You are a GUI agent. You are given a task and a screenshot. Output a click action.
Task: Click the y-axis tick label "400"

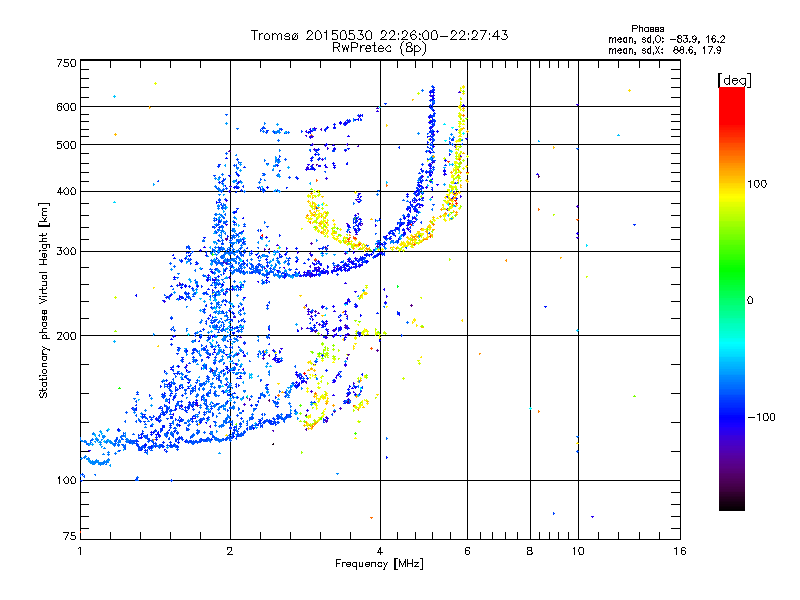click(66, 191)
